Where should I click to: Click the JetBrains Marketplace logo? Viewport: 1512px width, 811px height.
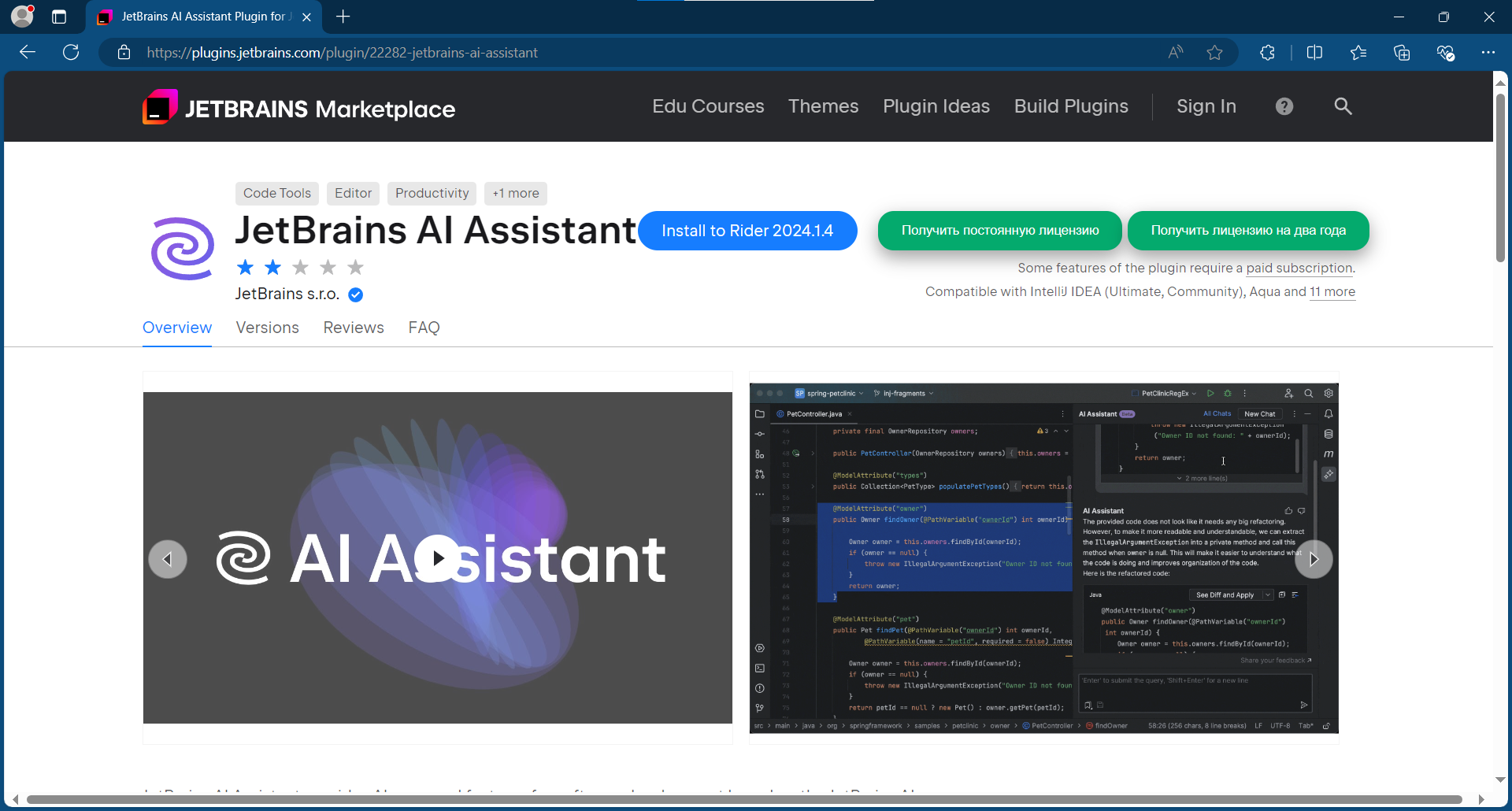(298, 107)
